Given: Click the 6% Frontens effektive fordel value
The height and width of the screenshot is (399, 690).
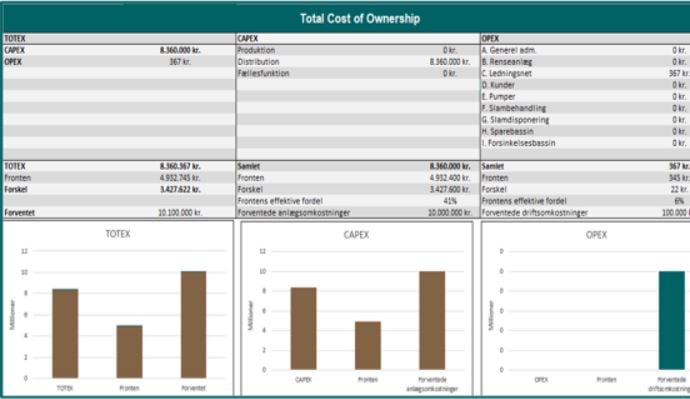Looking at the screenshot, I should 679,201.
